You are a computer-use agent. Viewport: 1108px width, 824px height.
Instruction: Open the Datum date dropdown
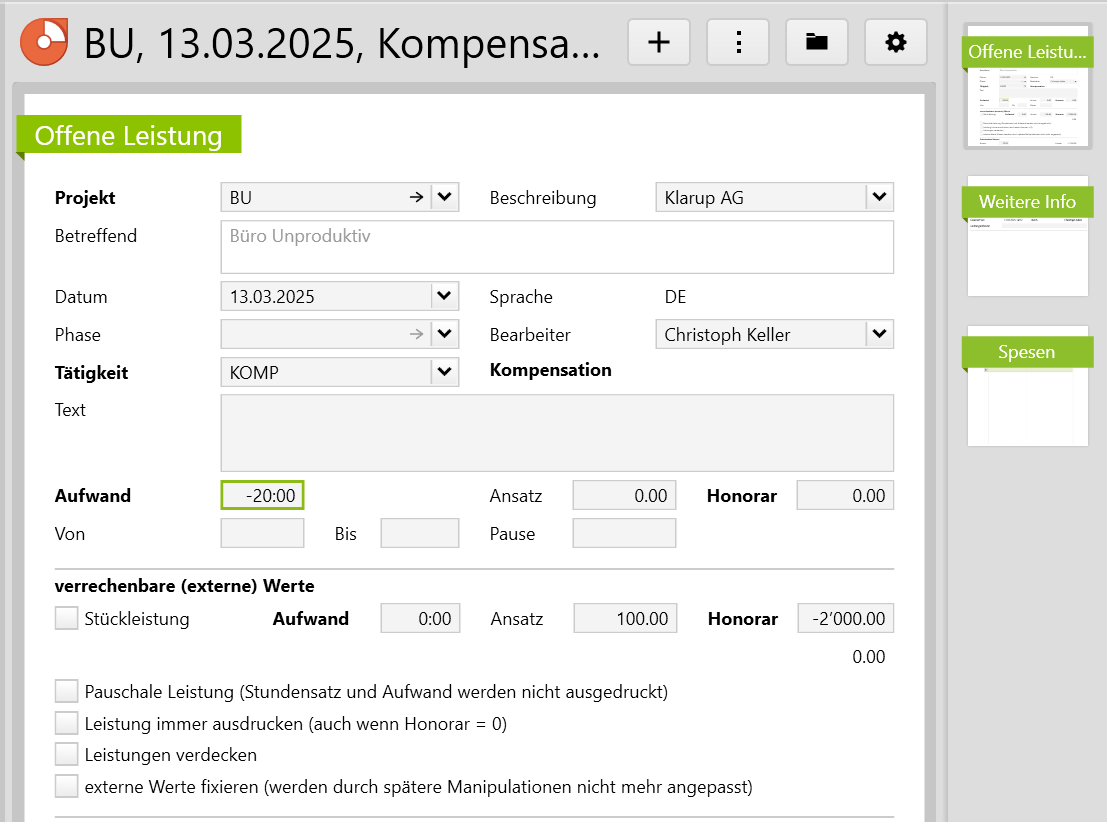tap(445, 296)
